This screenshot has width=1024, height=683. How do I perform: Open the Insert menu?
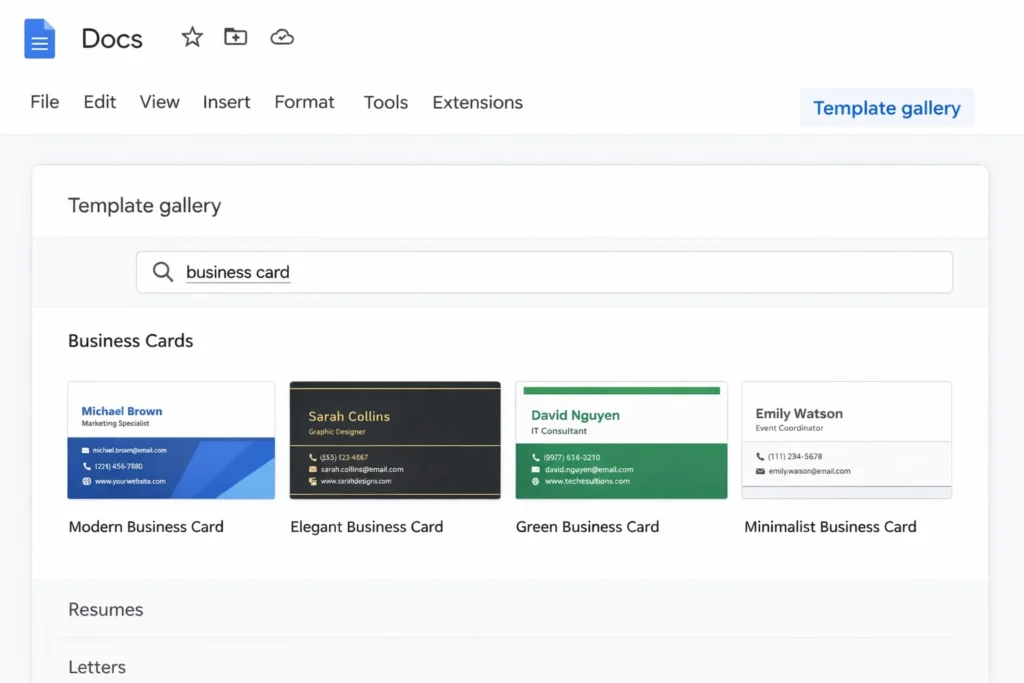tap(226, 102)
